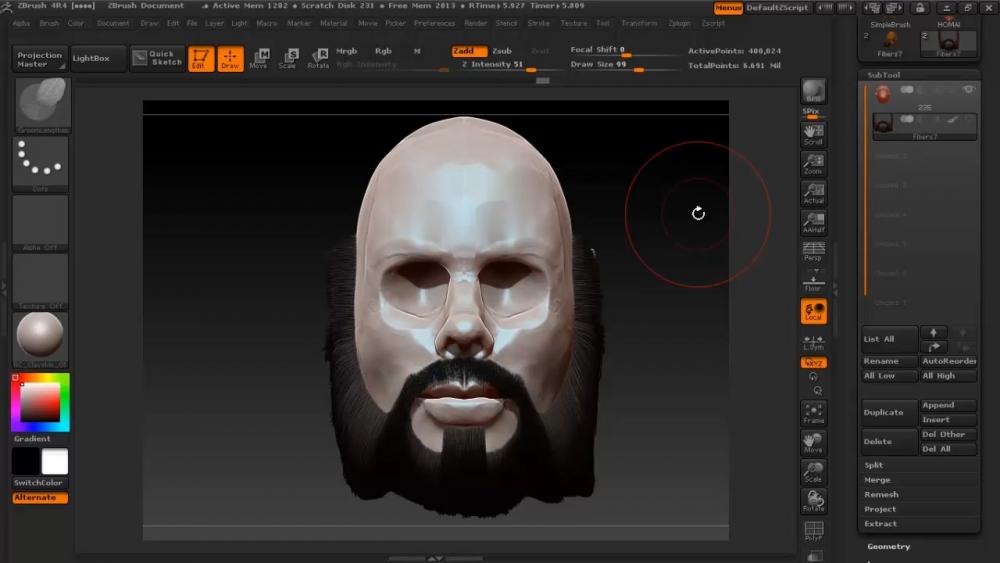
Task: Toggle Persp perspective mode
Action: [x=813, y=250]
